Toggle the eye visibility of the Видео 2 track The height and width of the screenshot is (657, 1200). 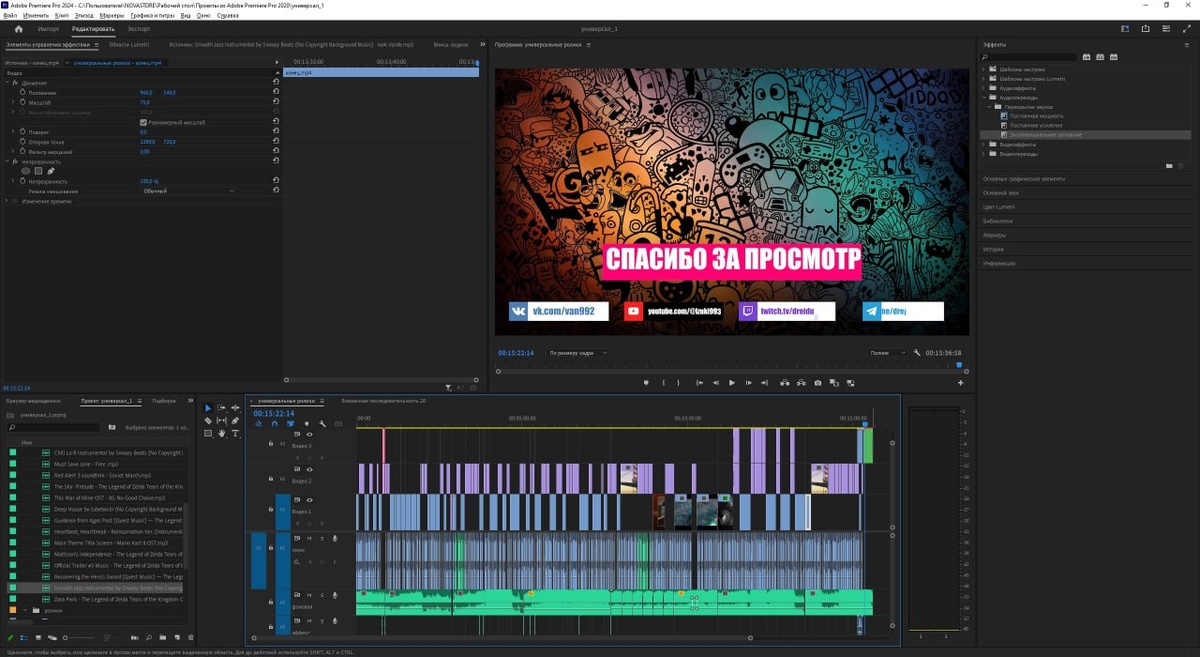click(x=310, y=469)
